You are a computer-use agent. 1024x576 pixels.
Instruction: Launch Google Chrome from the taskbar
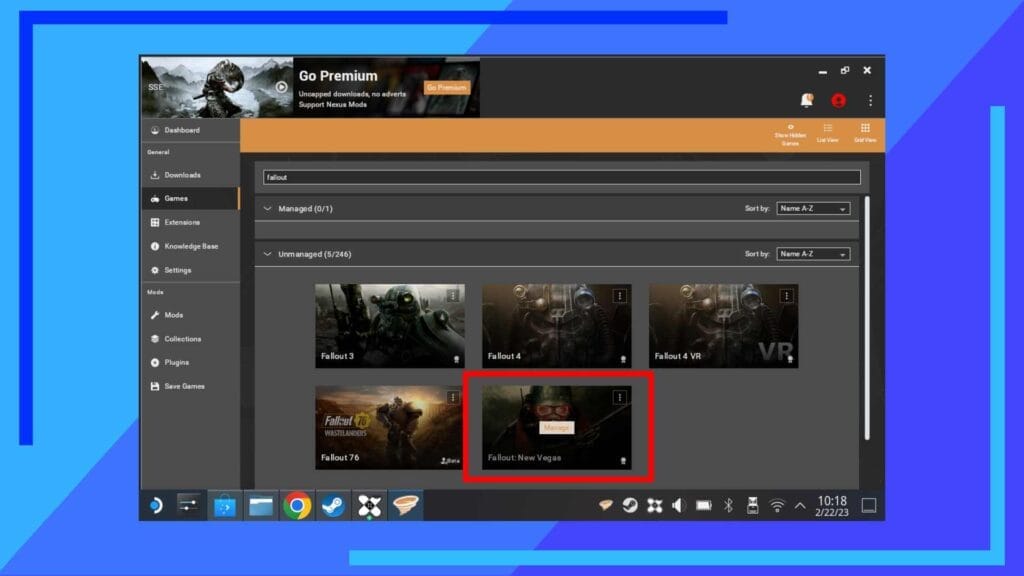[x=297, y=505]
